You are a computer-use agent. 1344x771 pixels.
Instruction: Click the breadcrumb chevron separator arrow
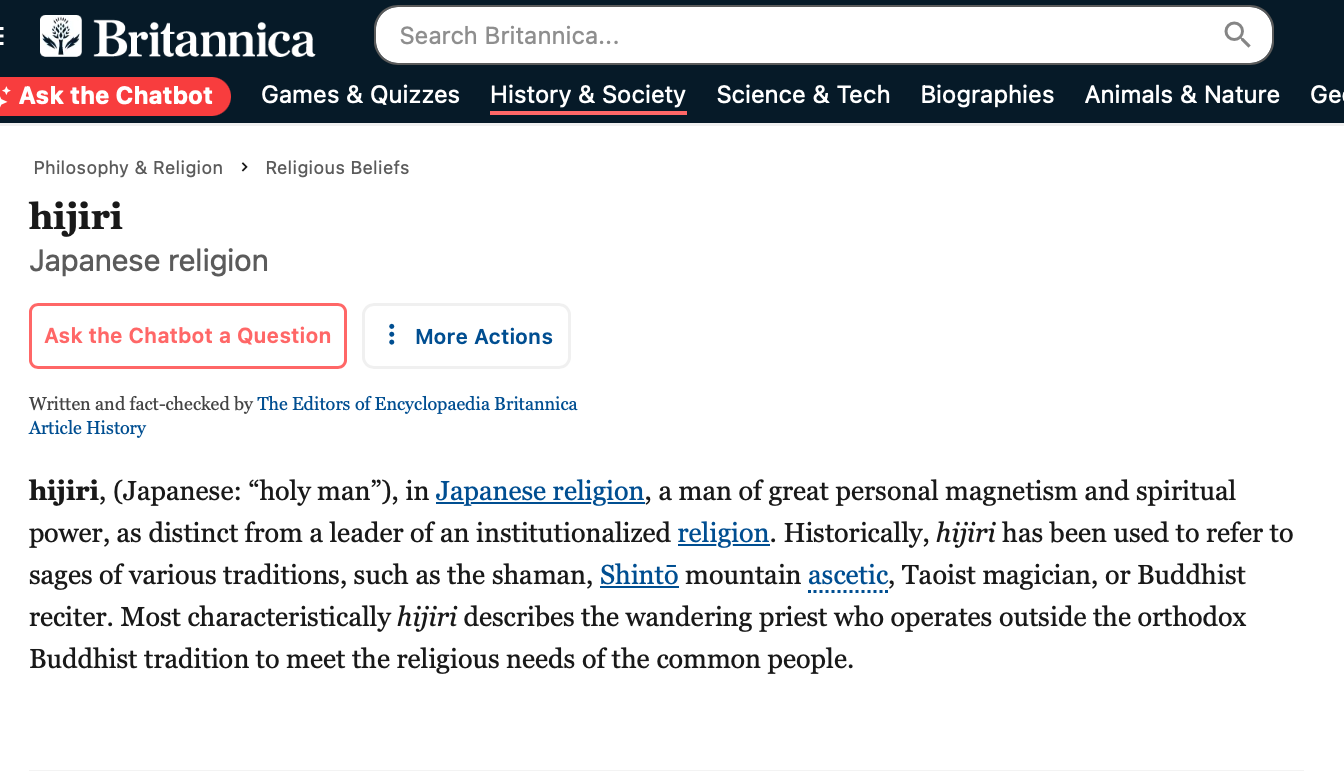(244, 167)
